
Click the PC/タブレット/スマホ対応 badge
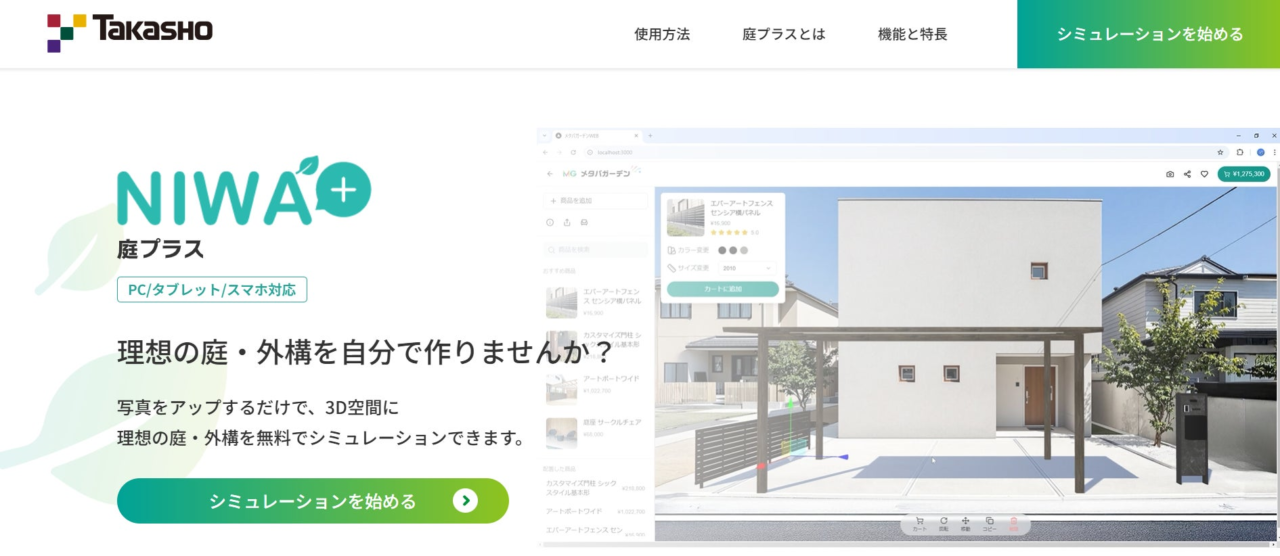[x=212, y=290]
